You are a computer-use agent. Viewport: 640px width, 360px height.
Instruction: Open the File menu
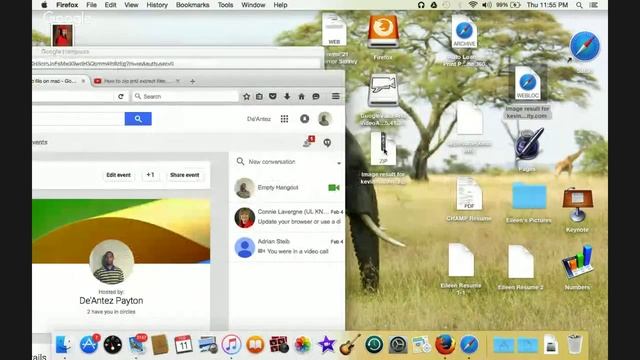coord(91,5)
